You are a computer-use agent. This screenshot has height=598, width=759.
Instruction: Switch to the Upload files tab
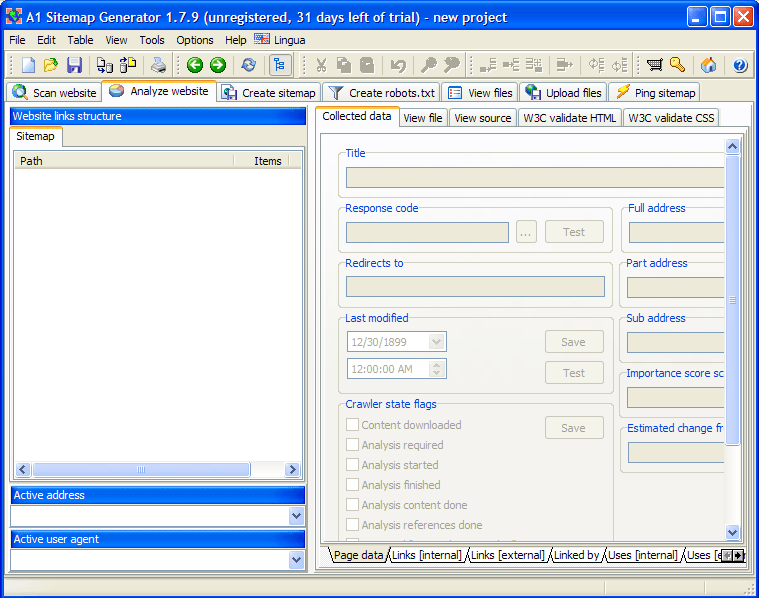(563, 92)
